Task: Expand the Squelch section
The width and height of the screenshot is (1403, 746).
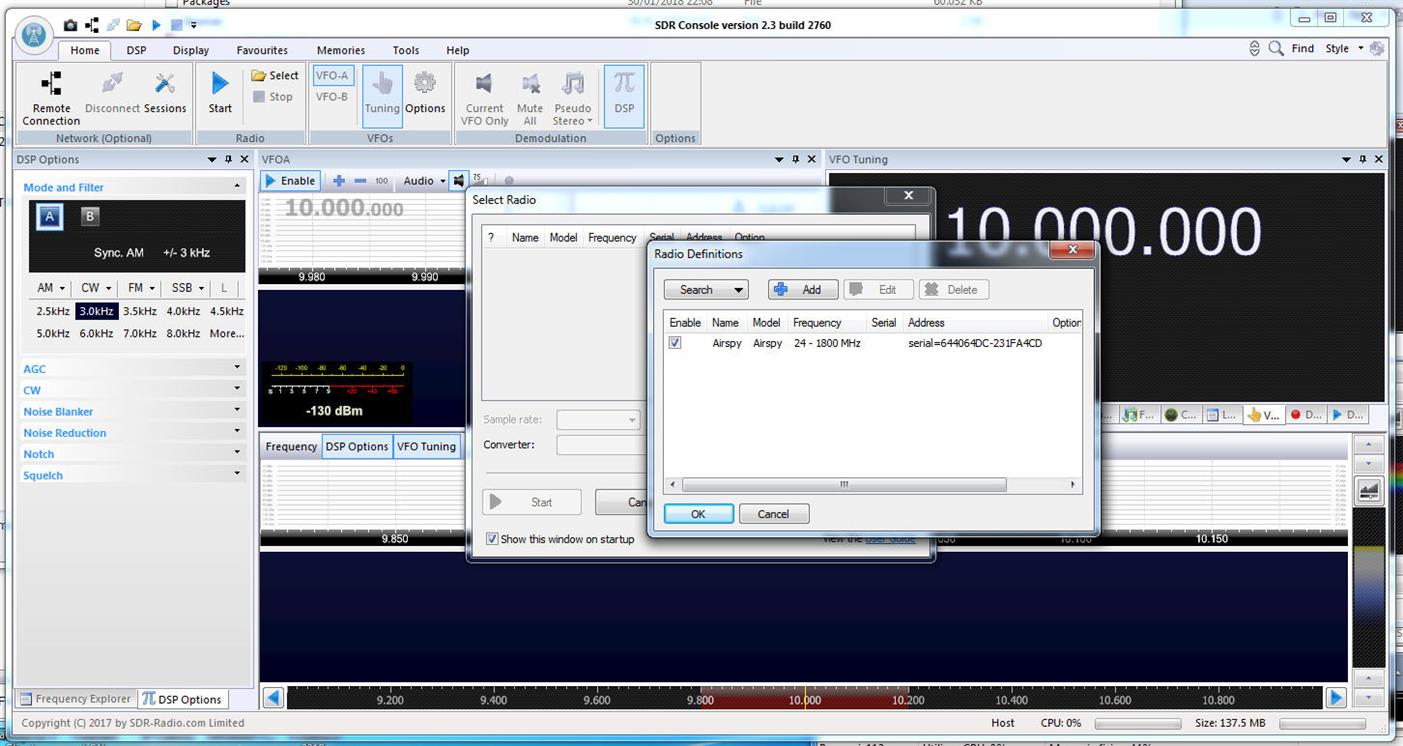Action: point(133,475)
